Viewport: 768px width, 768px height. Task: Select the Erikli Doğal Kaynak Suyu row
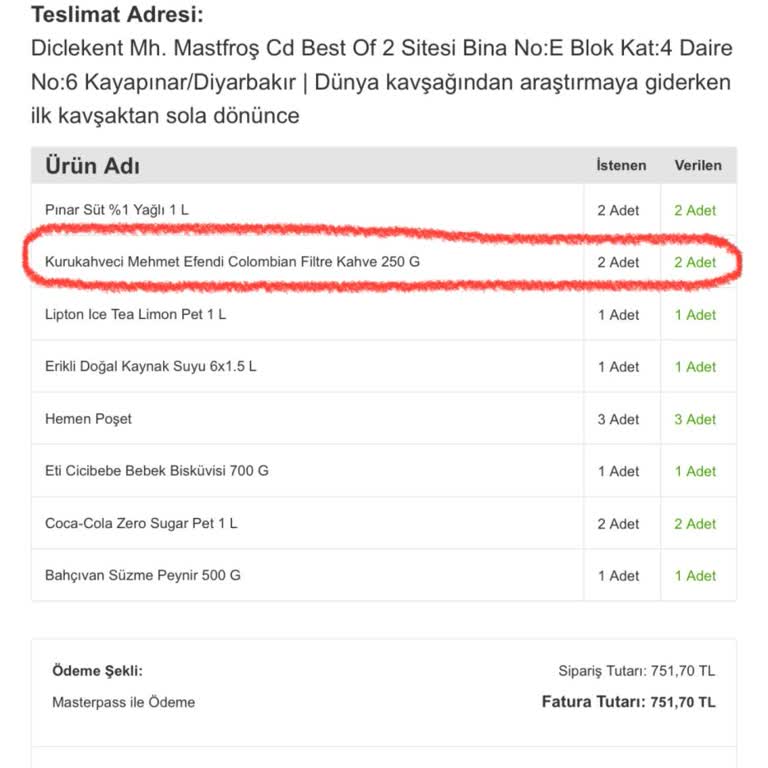point(384,366)
